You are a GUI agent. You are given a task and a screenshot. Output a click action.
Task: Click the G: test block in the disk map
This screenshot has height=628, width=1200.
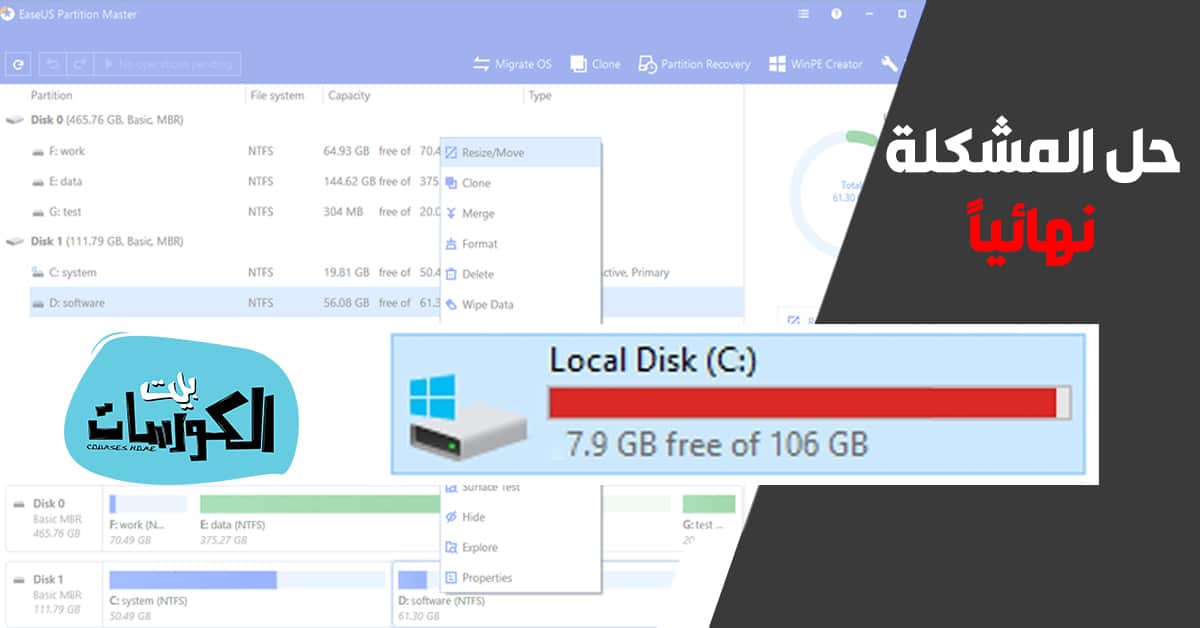click(x=709, y=518)
